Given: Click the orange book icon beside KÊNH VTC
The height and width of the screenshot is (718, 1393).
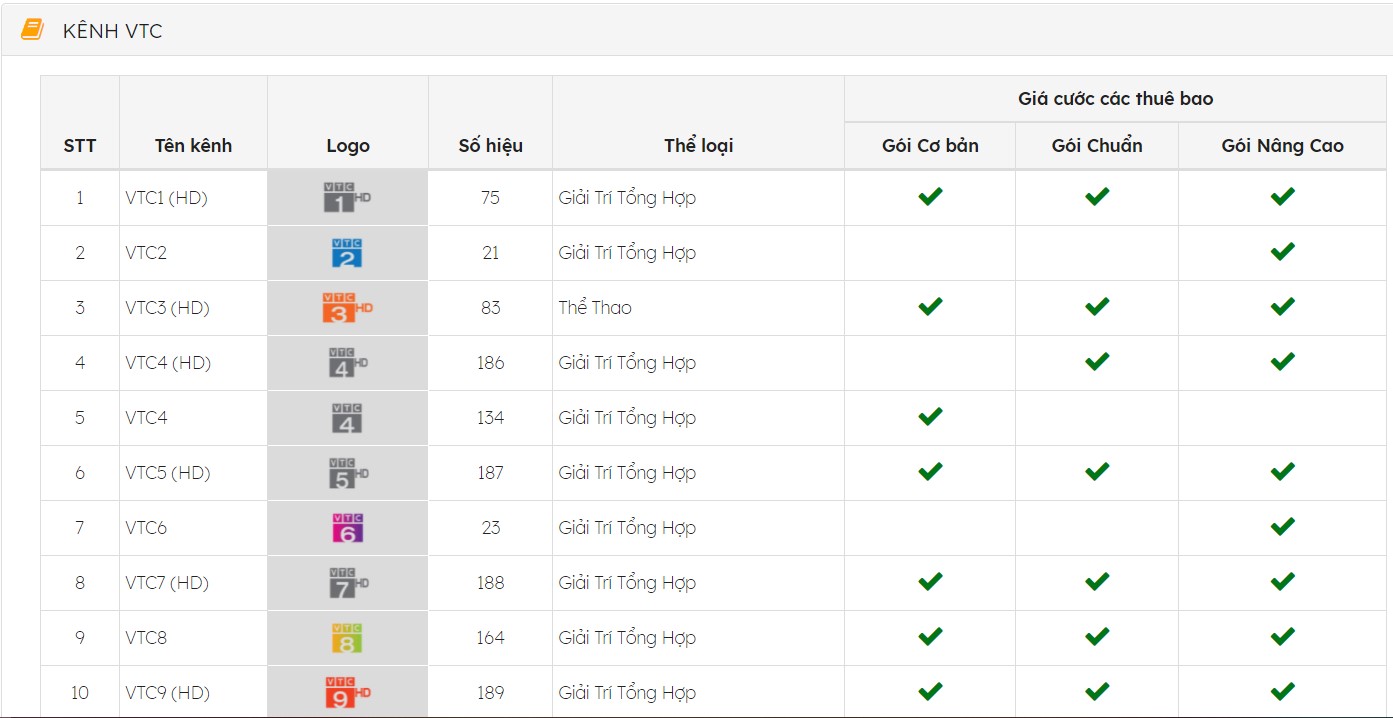Looking at the screenshot, I should pos(33,30).
